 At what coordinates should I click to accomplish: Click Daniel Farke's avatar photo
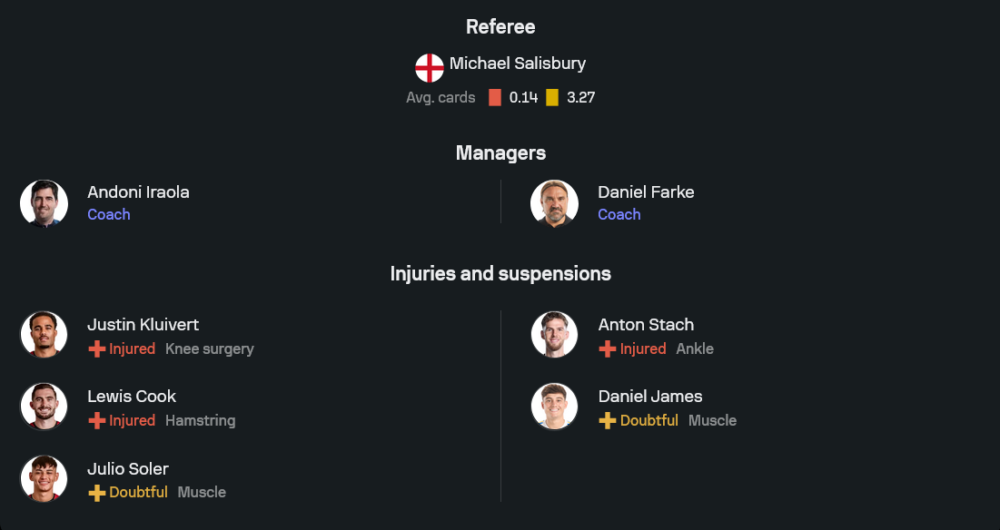[554, 203]
